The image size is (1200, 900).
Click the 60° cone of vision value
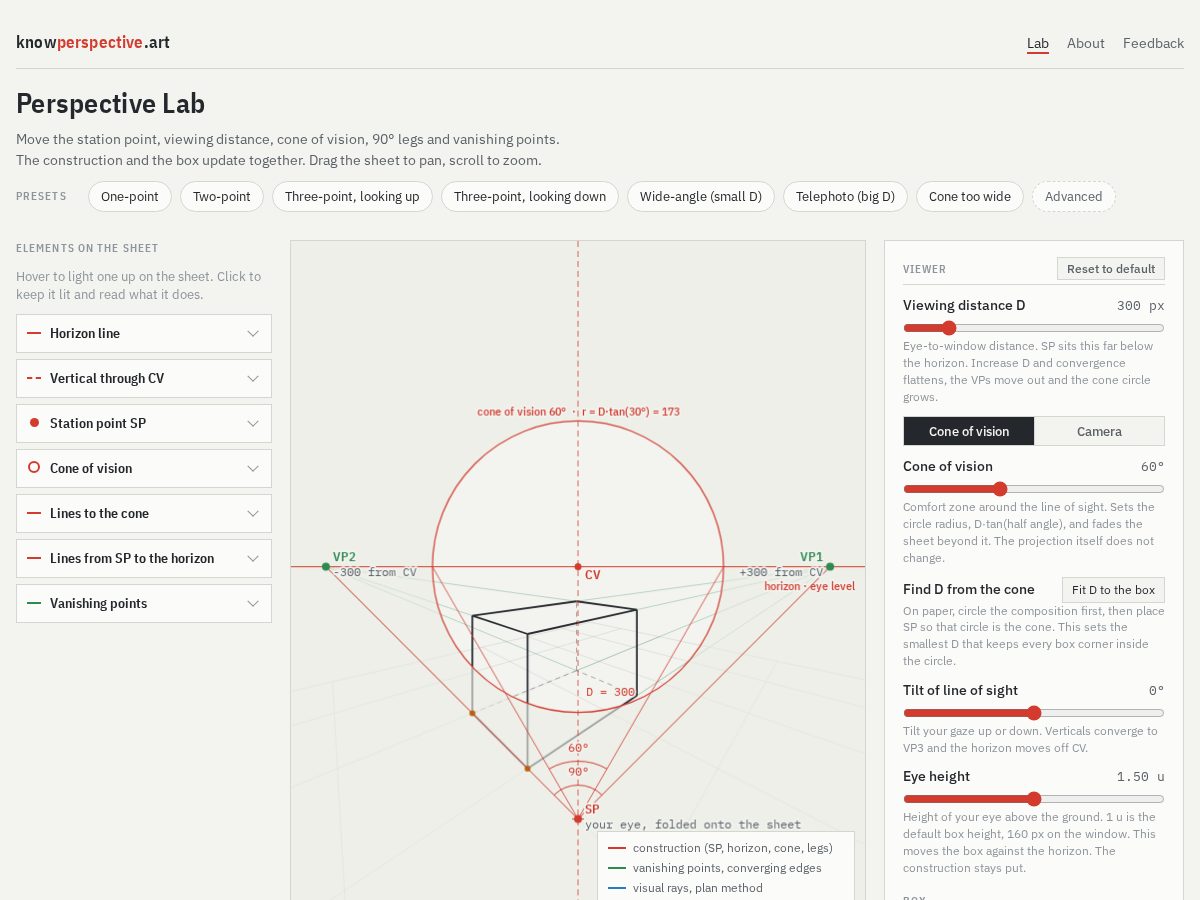[x=1152, y=467]
